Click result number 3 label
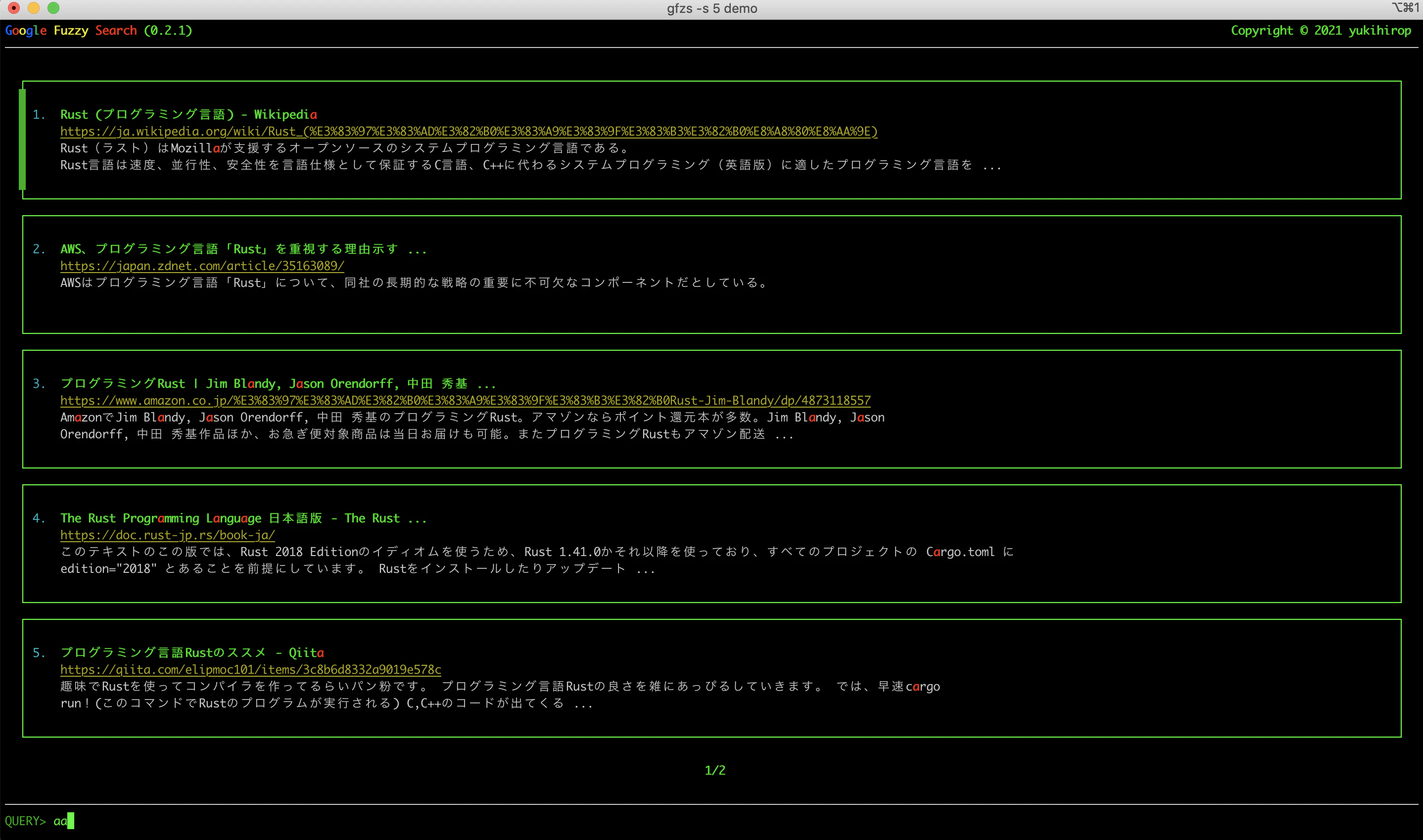The width and height of the screenshot is (1423, 840). click(39, 384)
